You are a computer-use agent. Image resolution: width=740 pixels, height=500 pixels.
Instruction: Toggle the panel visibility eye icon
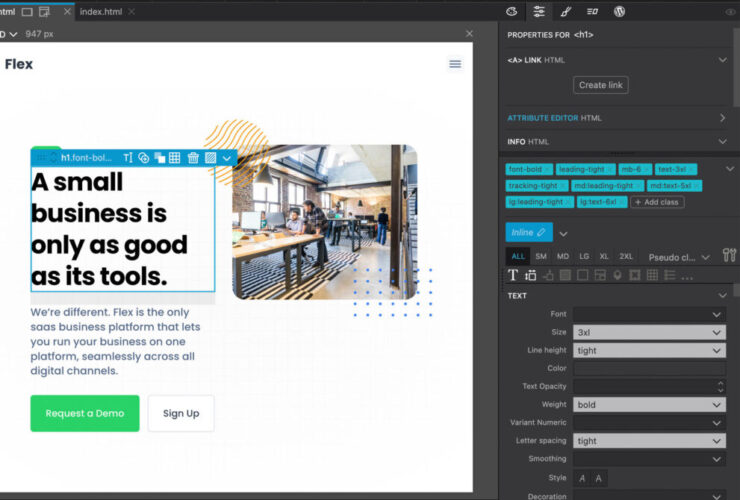pyautogui.click(x=730, y=12)
